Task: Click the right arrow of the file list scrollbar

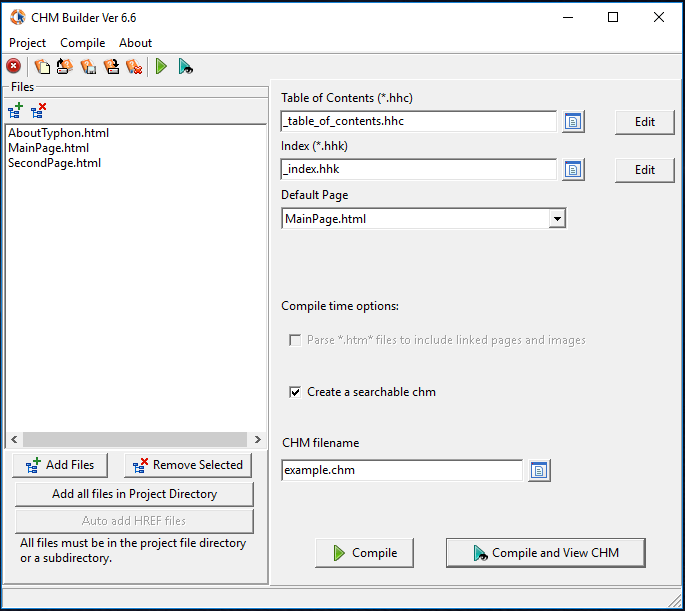Action: (x=257, y=439)
